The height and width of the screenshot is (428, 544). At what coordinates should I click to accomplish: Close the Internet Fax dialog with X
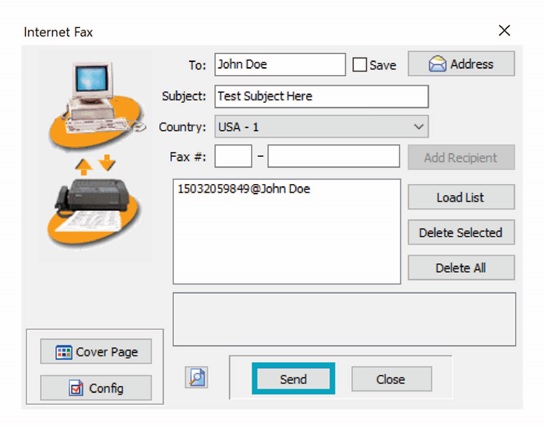coord(504,31)
